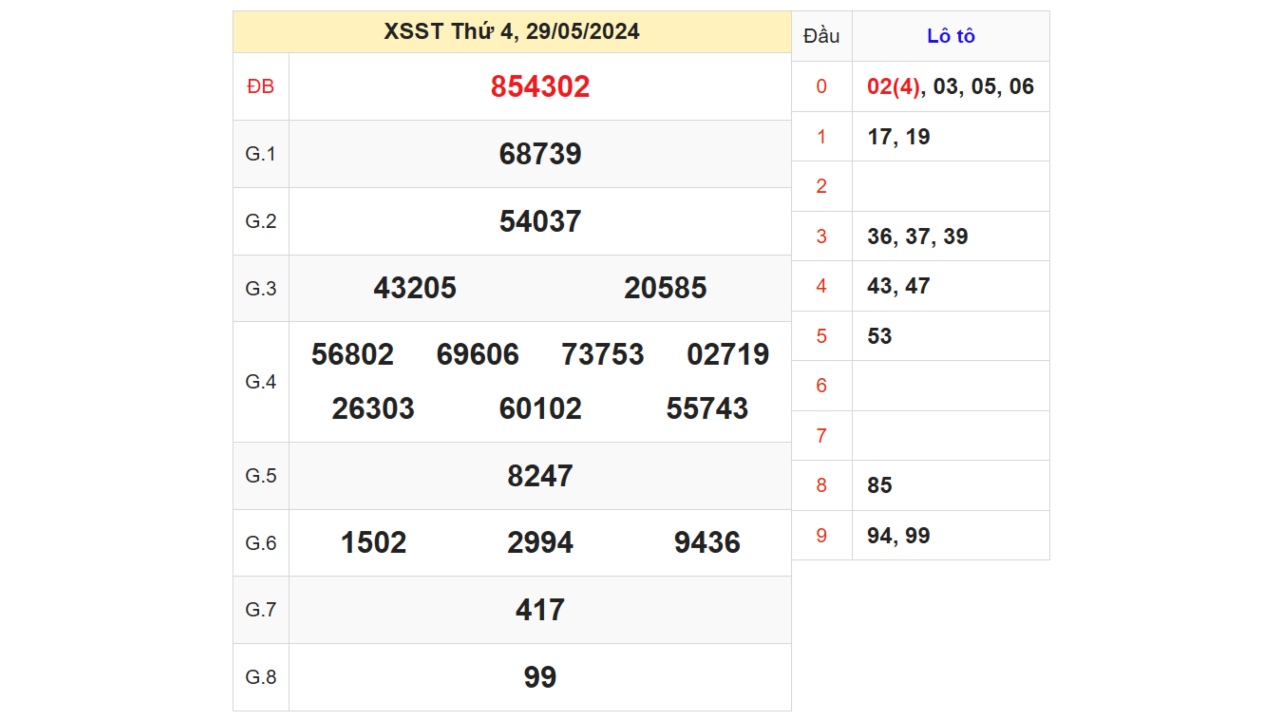Click head digit 9 in Đầu column
Viewport: 1280px width, 720px height.
[822, 536]
